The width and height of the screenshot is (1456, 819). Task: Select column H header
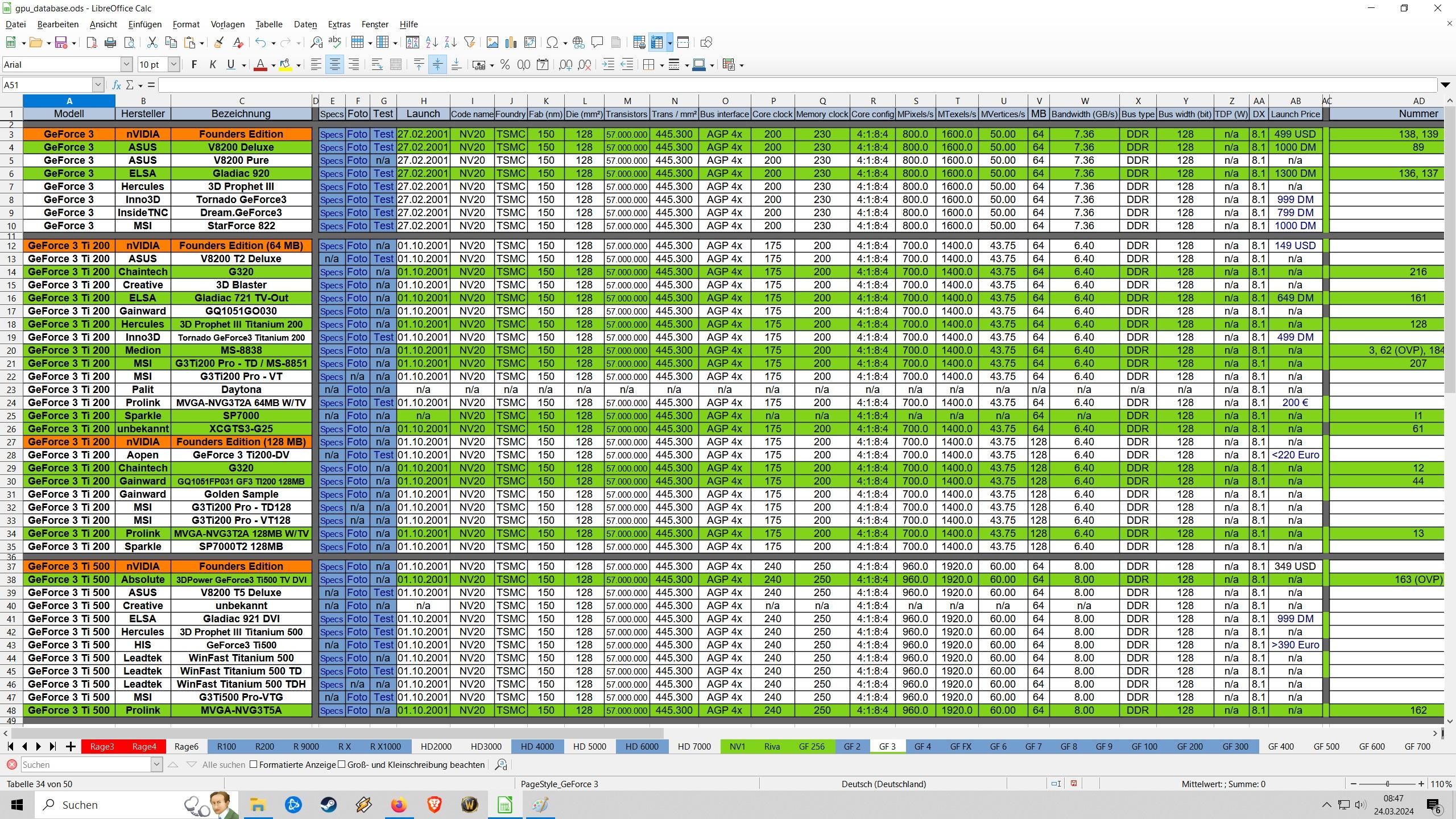(423, 101)
